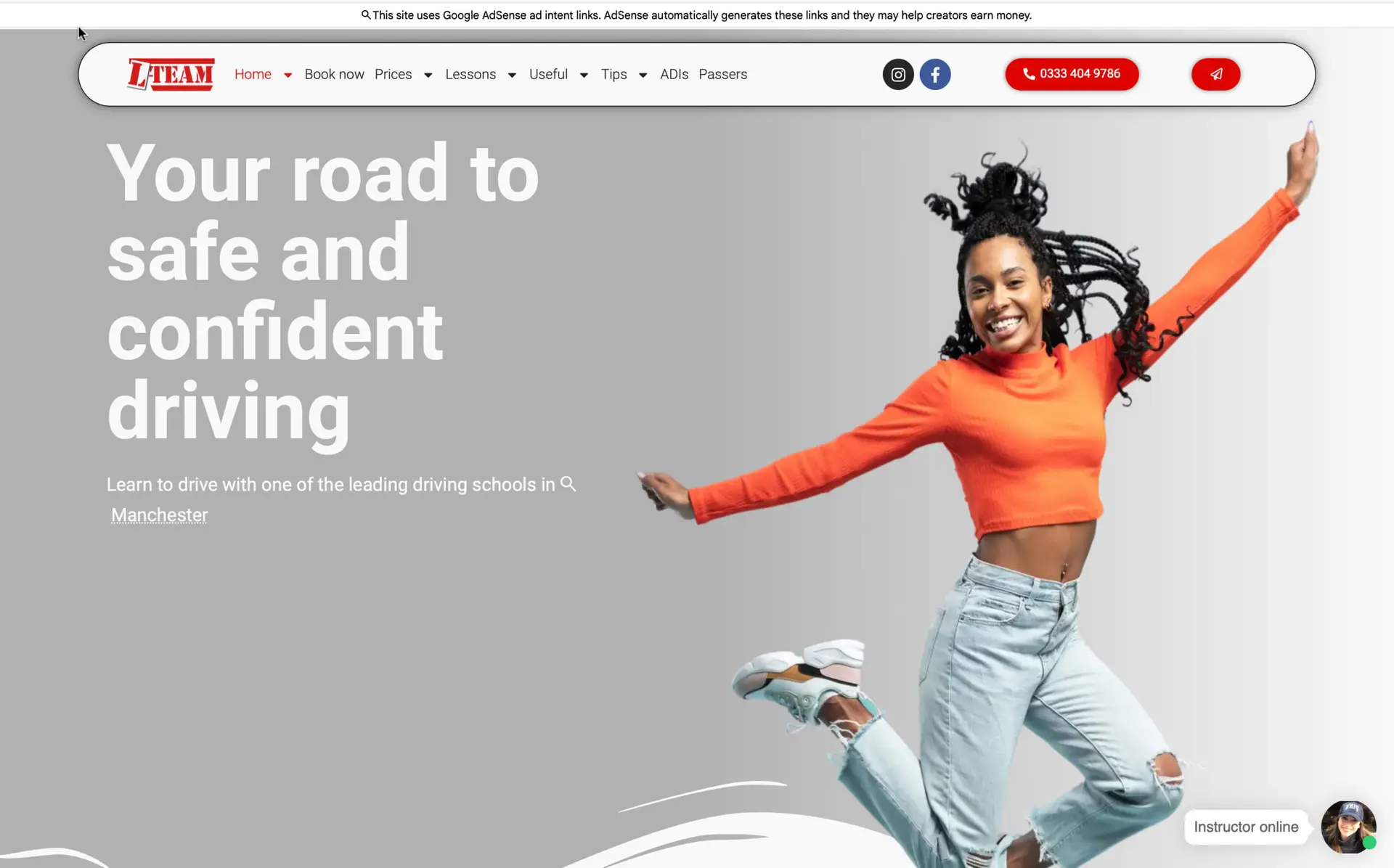
Task: Expand the Tips dropdown arrow
Action: click(643, 75)
